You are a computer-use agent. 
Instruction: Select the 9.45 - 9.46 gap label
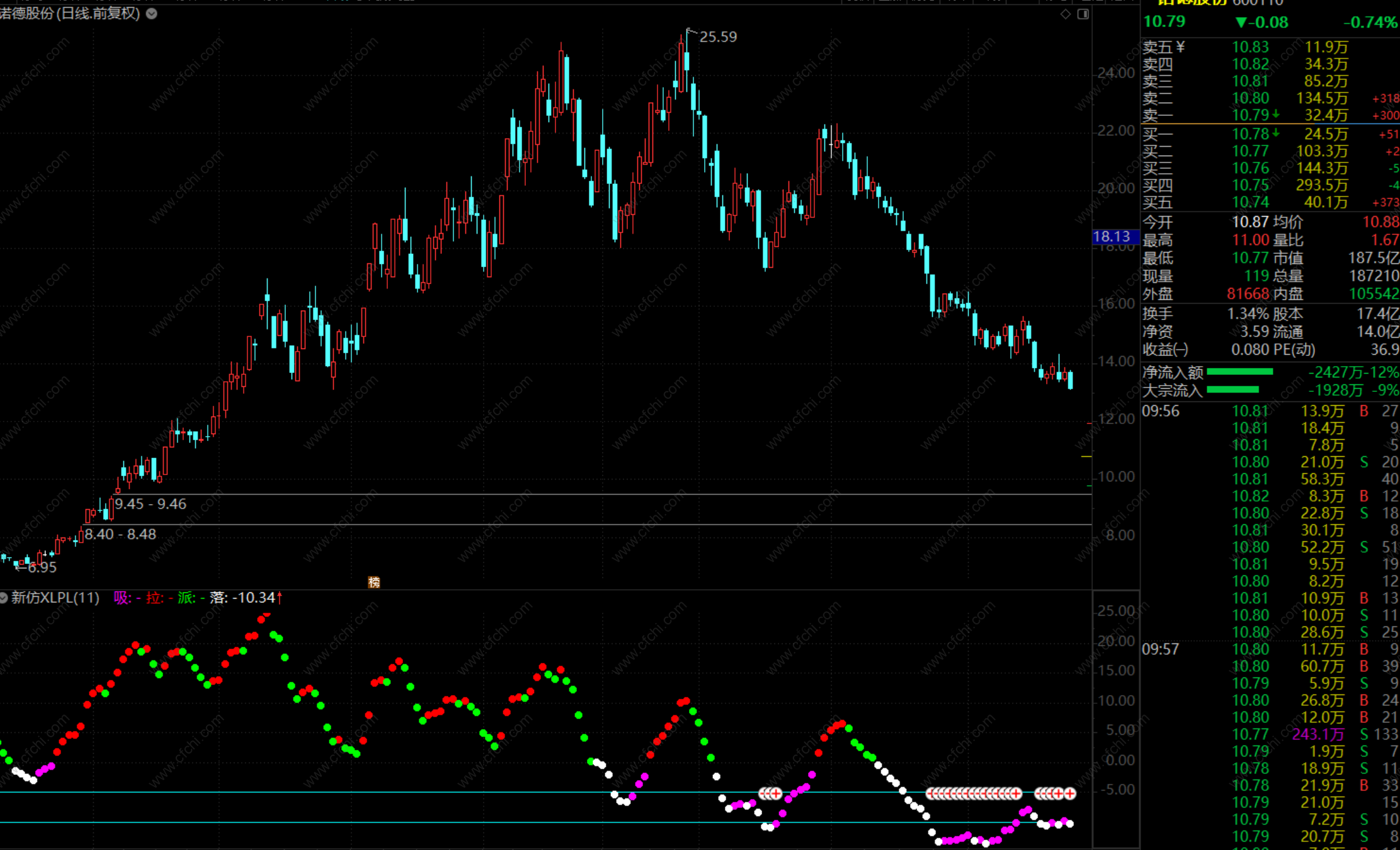[151, 503]
